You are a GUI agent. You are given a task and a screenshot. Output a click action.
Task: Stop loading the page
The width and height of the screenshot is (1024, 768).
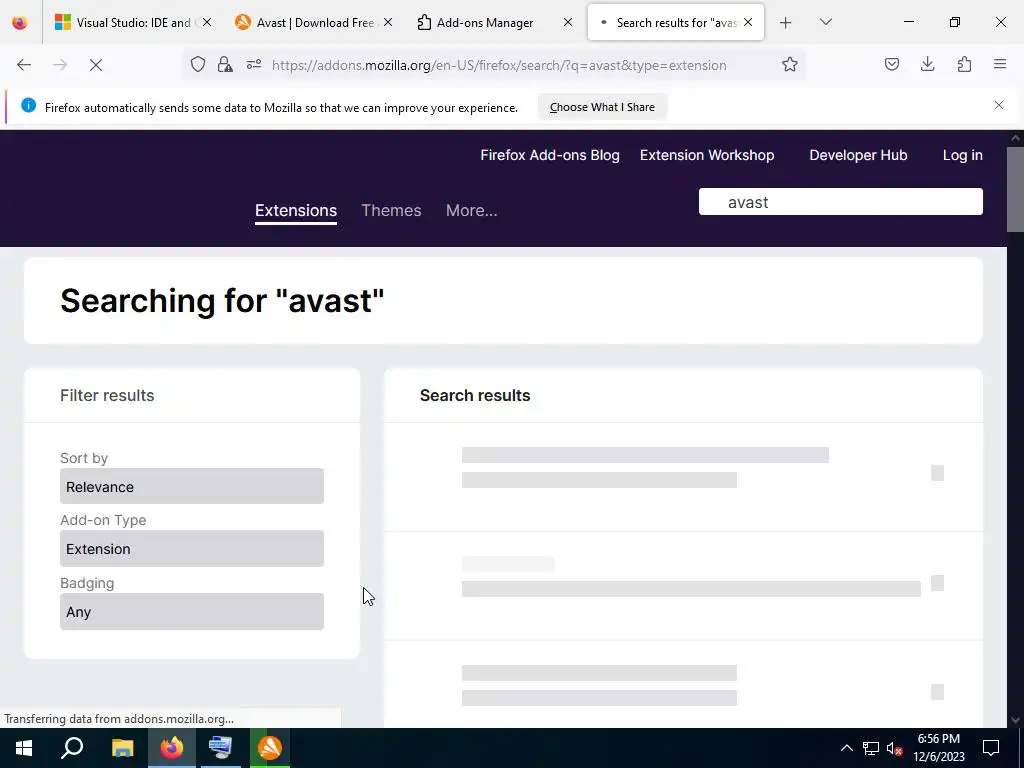(x=96, y=65)
